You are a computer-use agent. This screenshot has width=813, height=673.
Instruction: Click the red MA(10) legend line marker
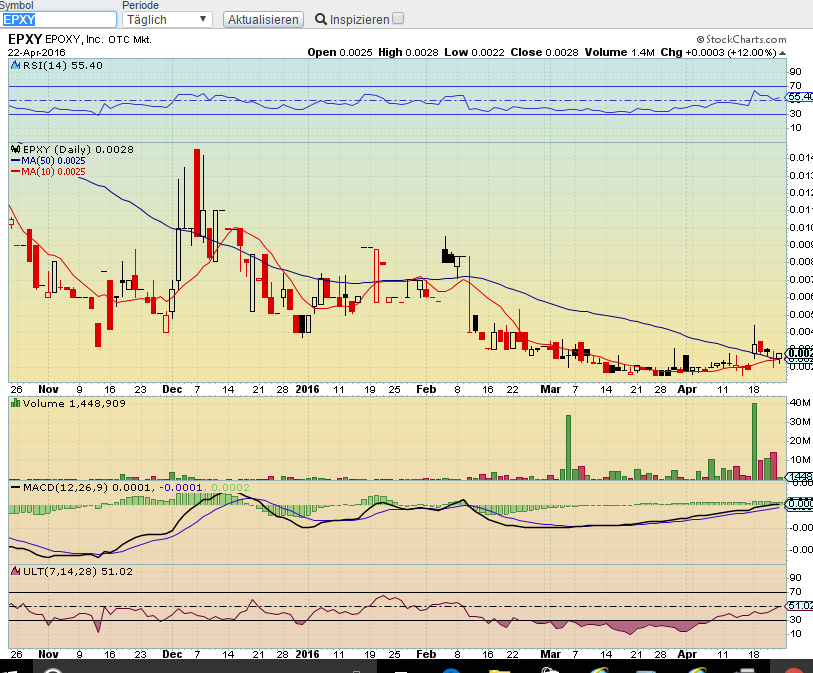(16, 172)
